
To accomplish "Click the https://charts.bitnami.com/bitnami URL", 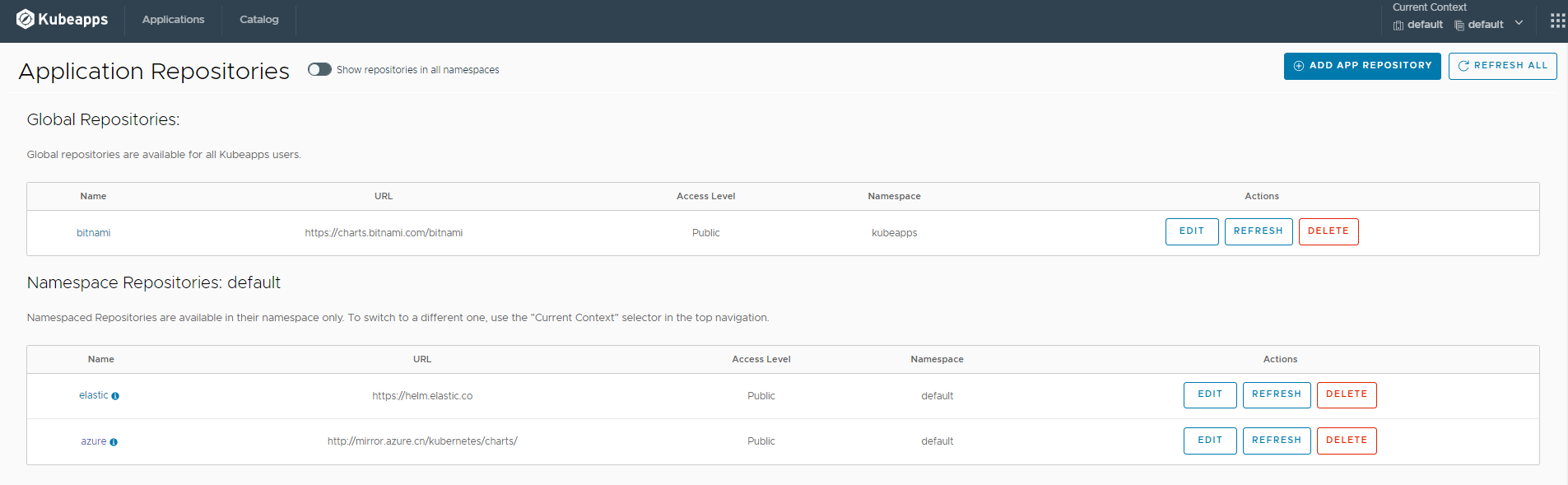I will 384,233.
